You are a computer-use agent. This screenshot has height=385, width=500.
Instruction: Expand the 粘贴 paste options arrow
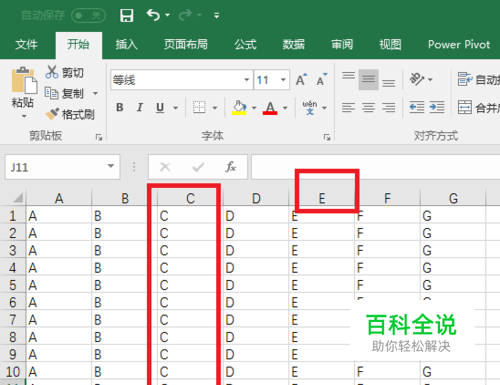pyautogui.click(x=24, y=116)
